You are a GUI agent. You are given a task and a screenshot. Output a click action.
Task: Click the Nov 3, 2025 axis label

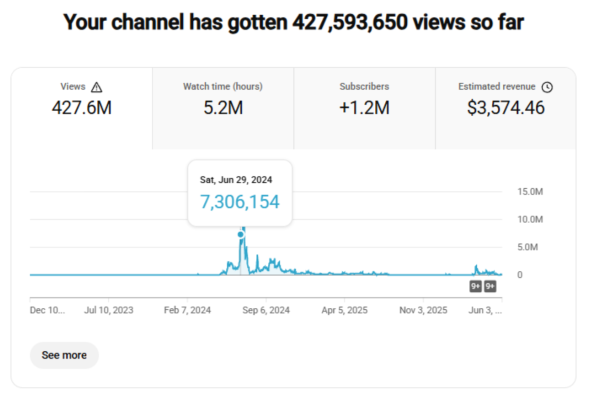[x=423, y=310]
